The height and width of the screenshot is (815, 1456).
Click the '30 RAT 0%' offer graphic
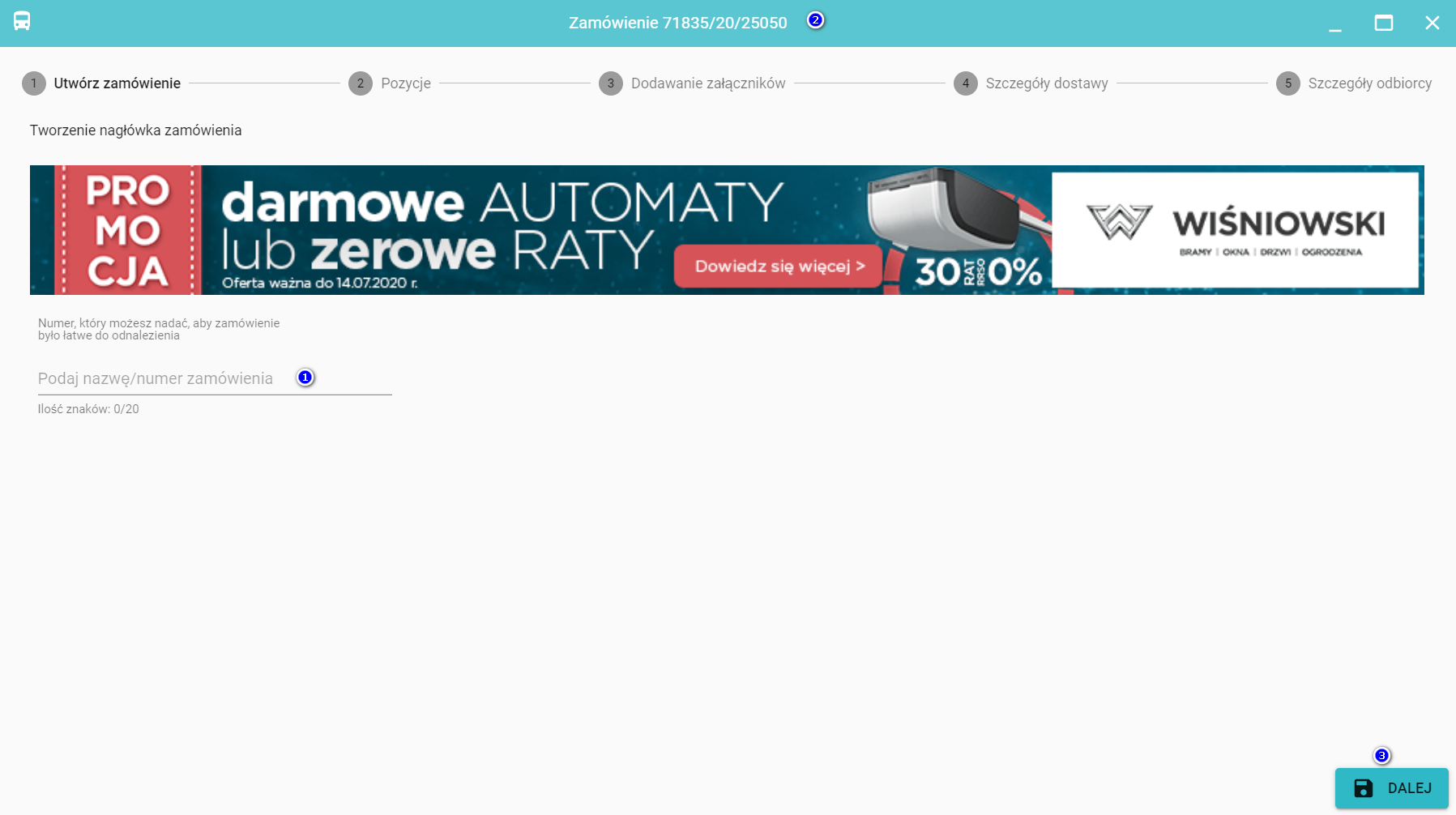pos(978,272)
